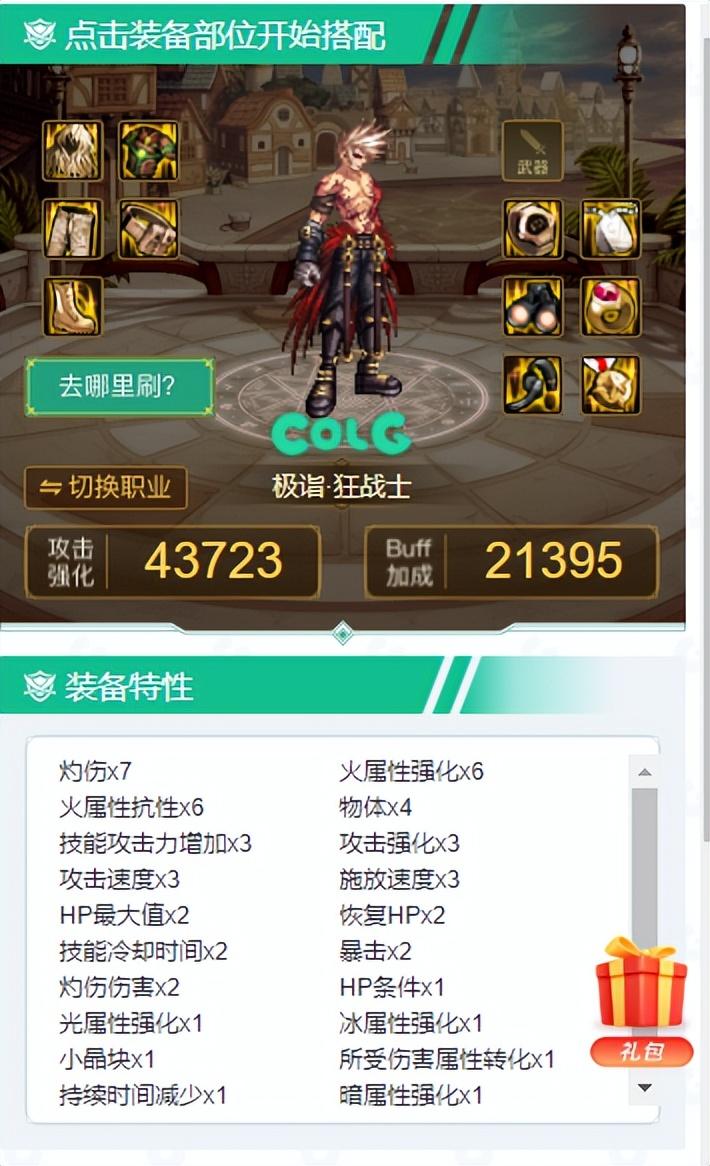Select the black earring equipment slot
710x1166 pixels.
[533, 384]
